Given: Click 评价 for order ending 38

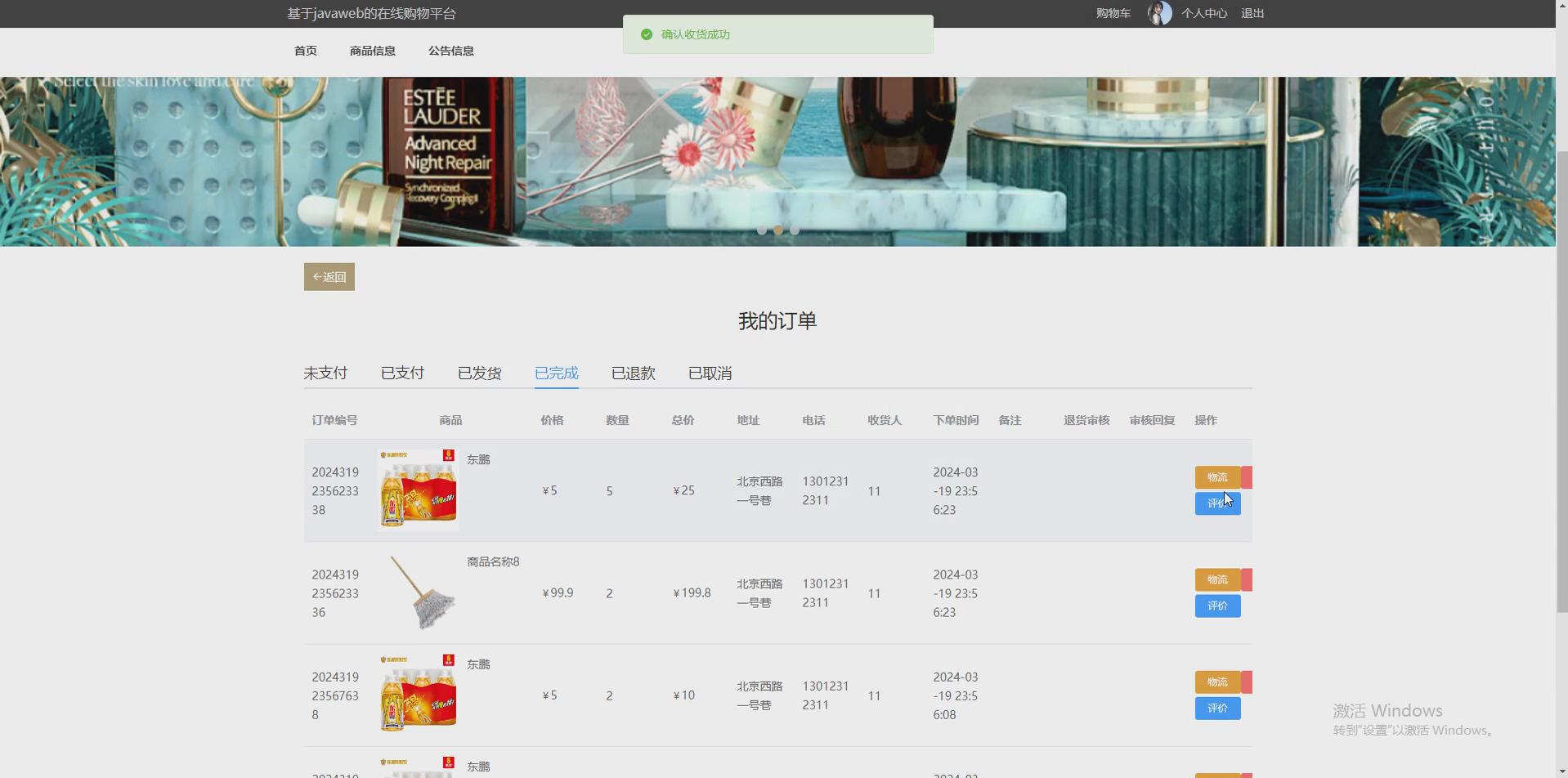Looking at the screenshot, I should [1218, 503].
